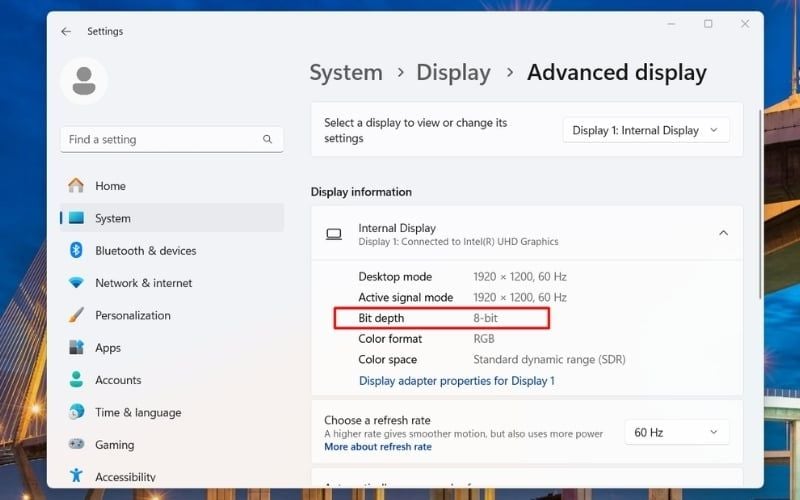Click the Find a setting search box
Image resolution: width=800 pixels, height=500 pixels.
[160, 140]
